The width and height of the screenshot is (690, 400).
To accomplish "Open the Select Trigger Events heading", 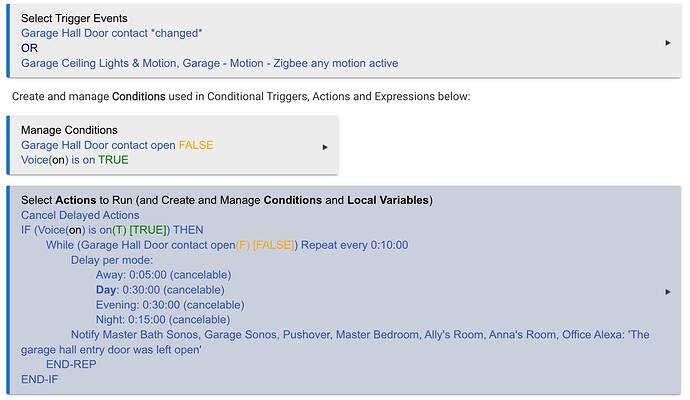I will click(74, 18).
